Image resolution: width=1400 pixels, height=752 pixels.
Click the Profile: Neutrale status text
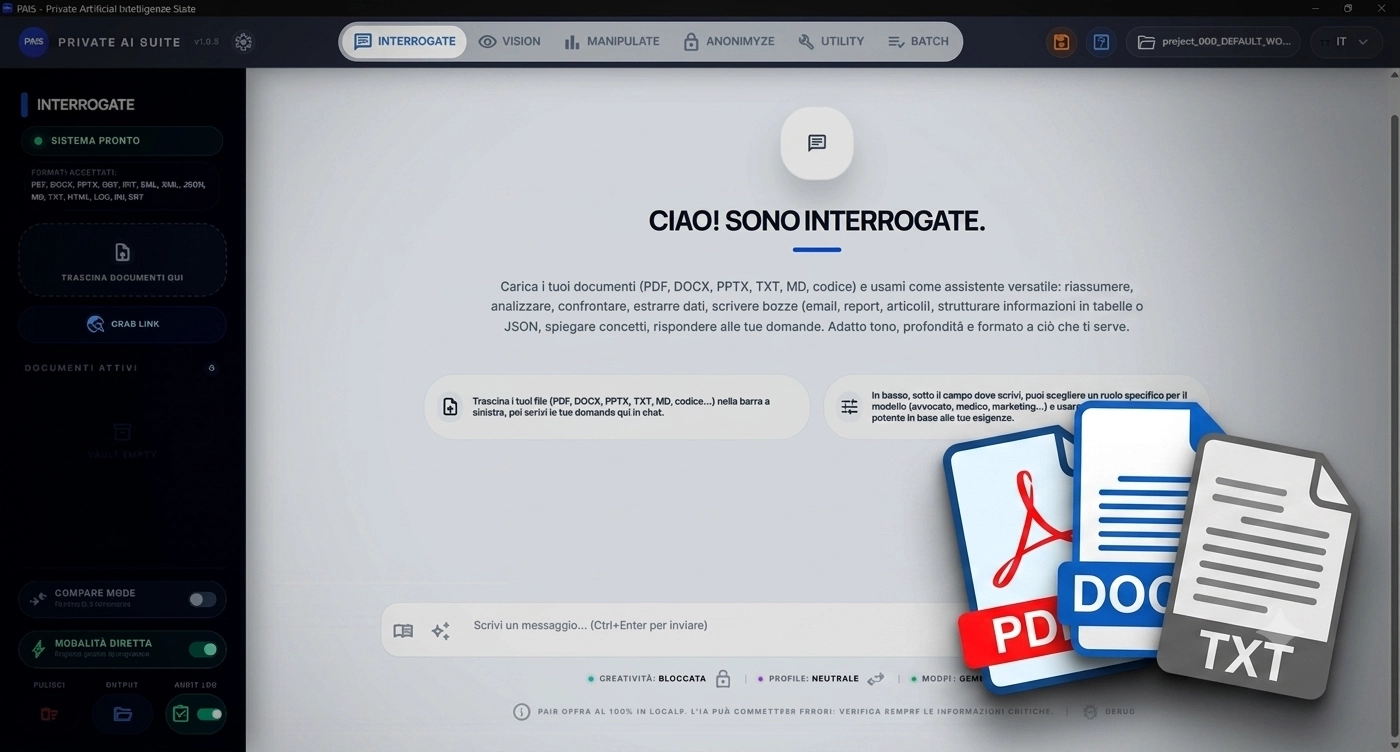(x=813, y=679)
